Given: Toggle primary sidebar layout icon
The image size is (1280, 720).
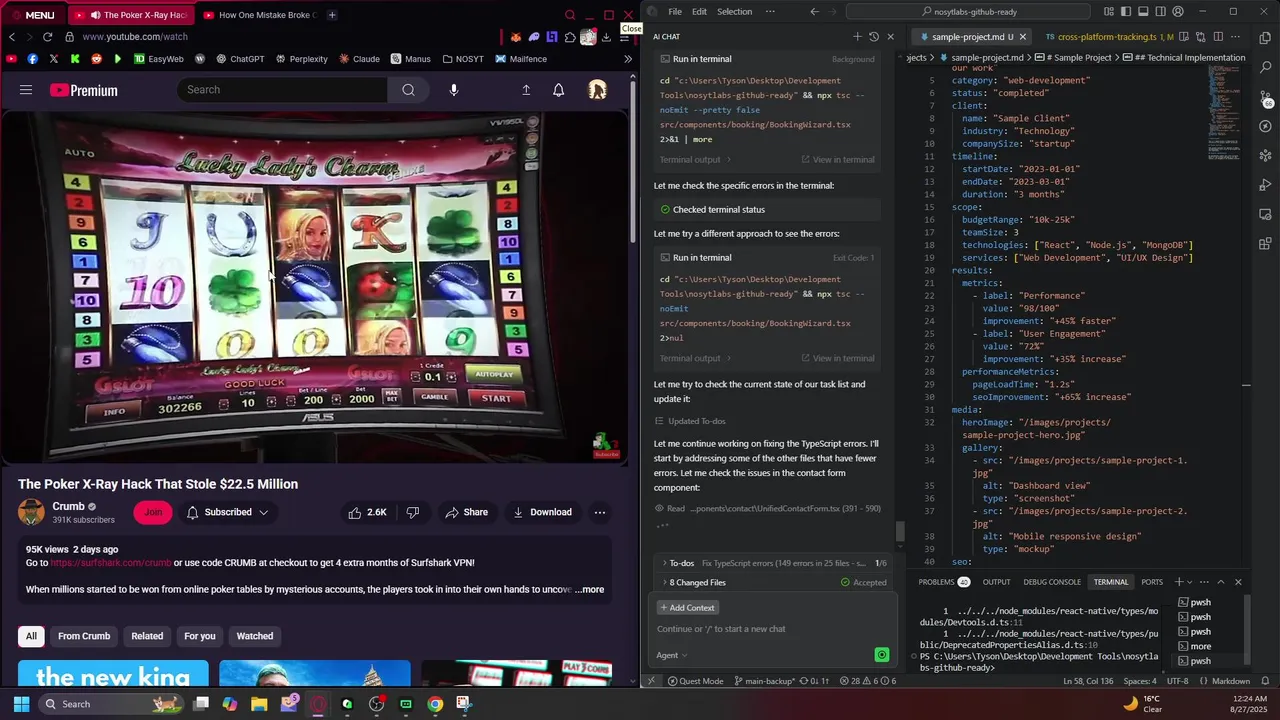Looking at the screenshot, I should pos(1126,12).
